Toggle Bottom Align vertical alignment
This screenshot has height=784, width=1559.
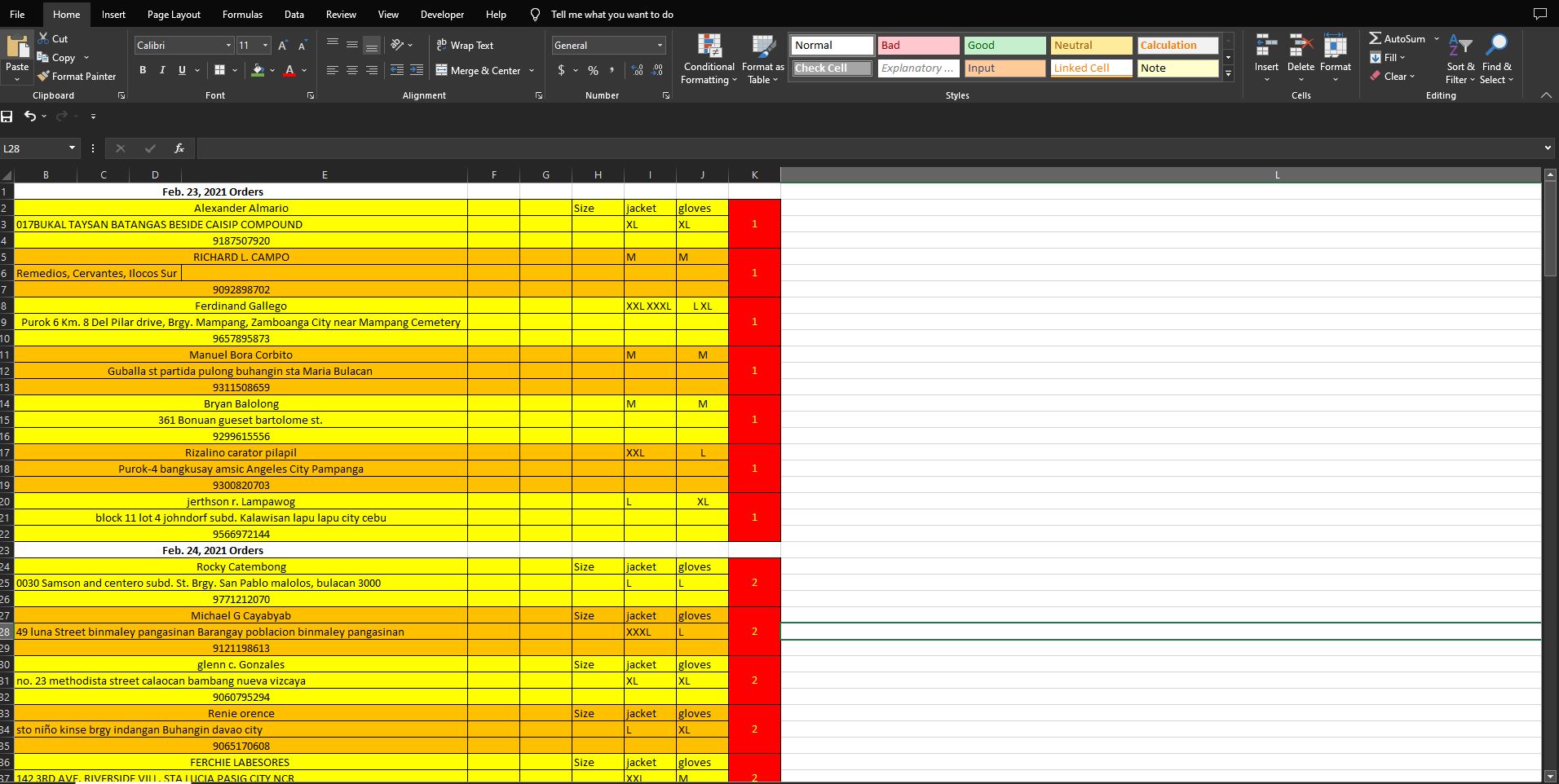(372, 45)
